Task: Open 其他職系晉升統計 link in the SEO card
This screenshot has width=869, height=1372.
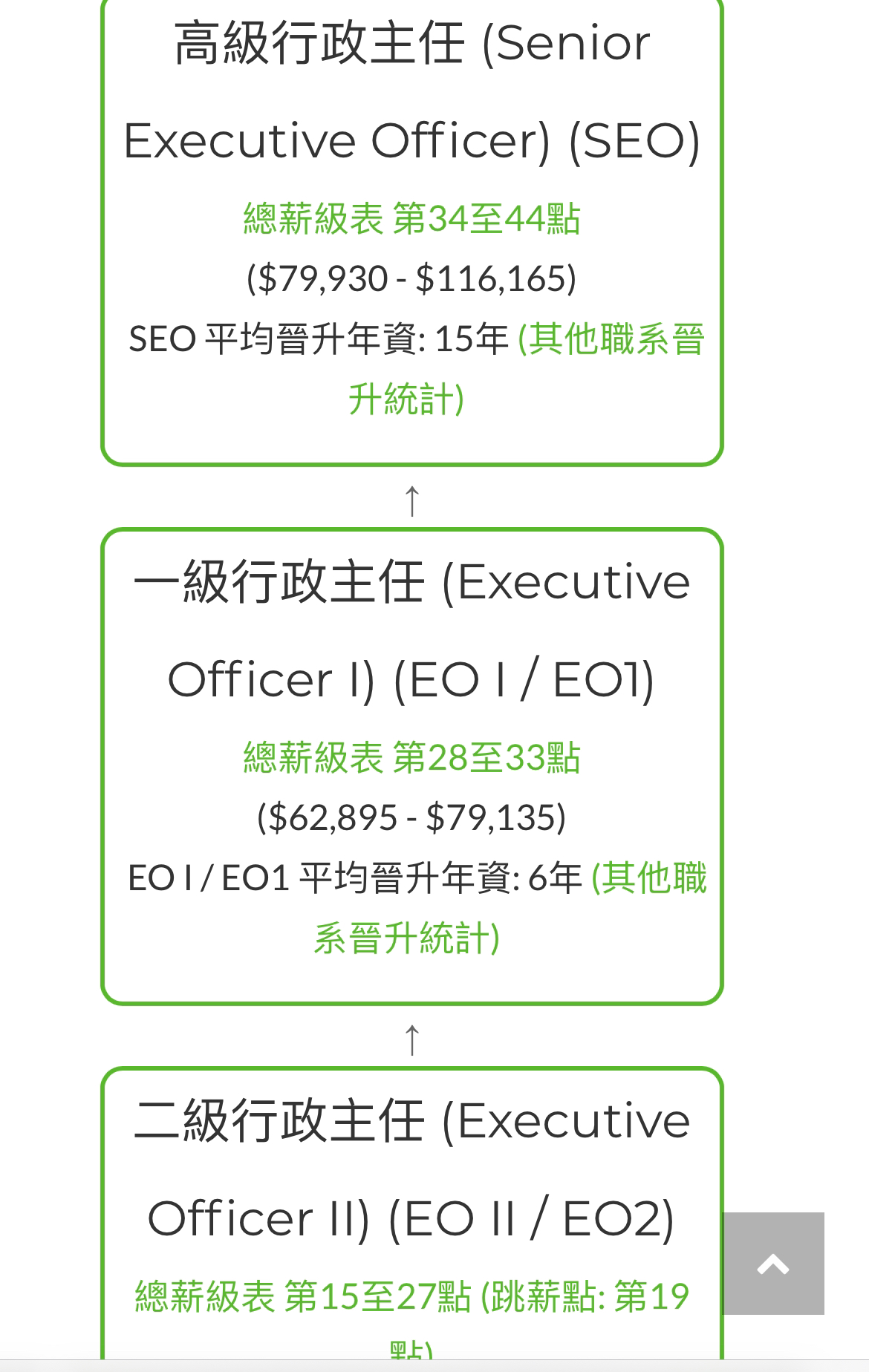Action: pos(526,368)
